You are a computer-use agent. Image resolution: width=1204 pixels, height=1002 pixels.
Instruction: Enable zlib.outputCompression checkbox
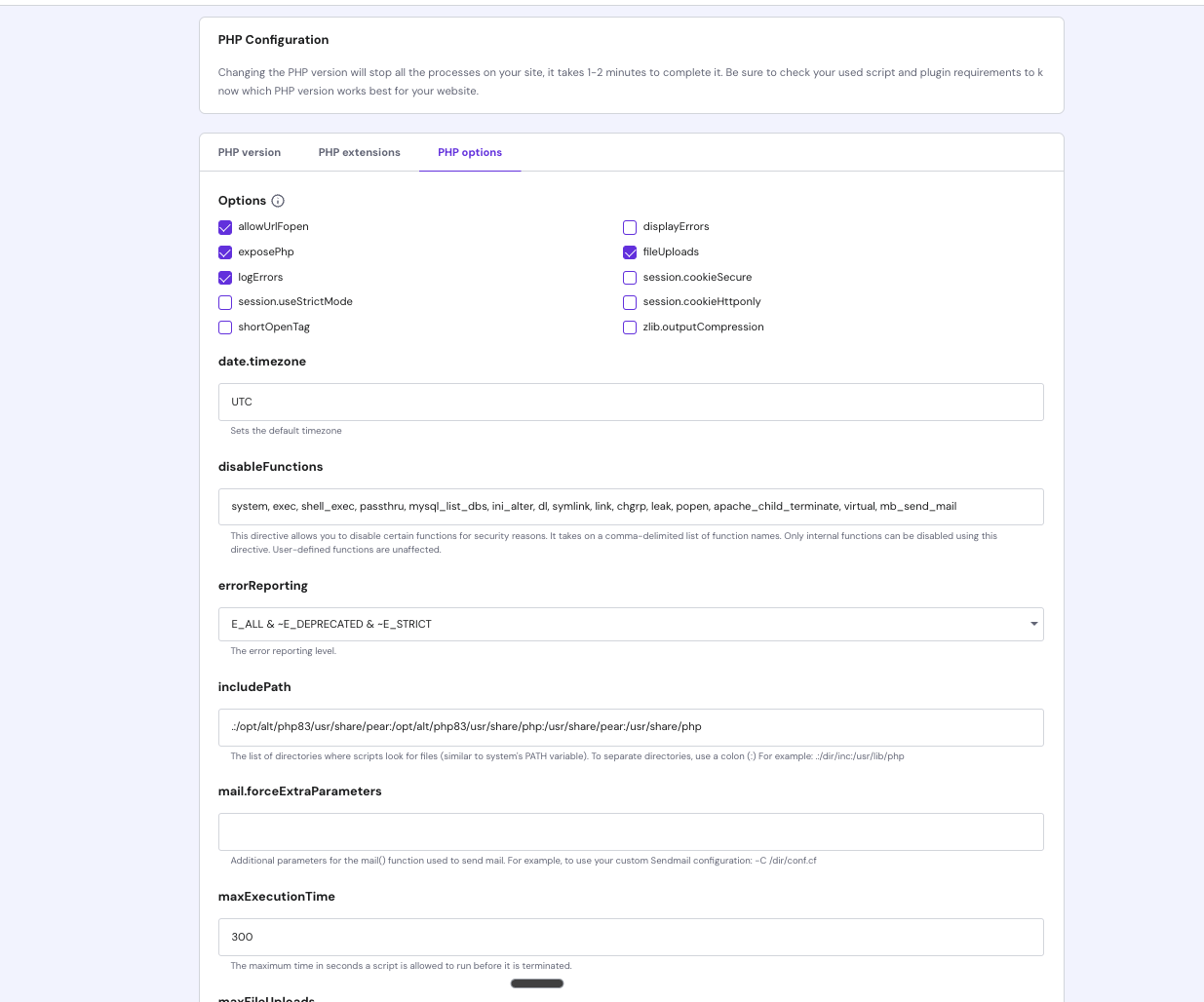pos(630,328)
